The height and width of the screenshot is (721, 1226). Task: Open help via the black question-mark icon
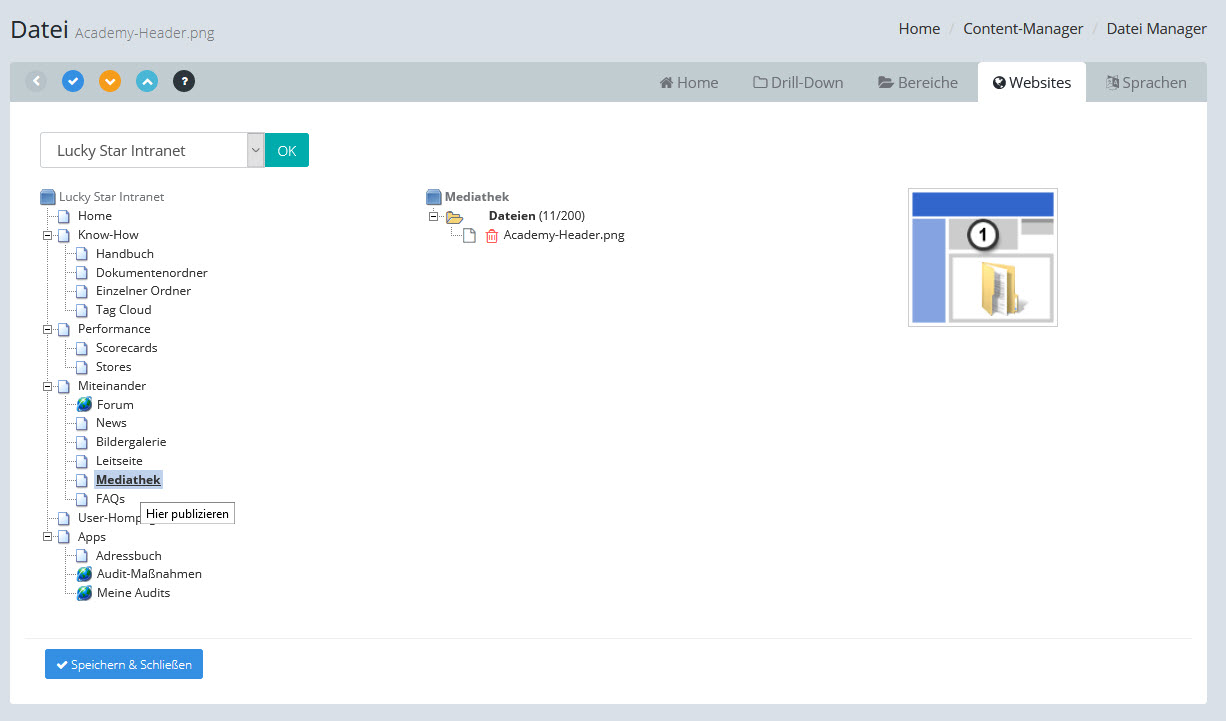point(184,81)
